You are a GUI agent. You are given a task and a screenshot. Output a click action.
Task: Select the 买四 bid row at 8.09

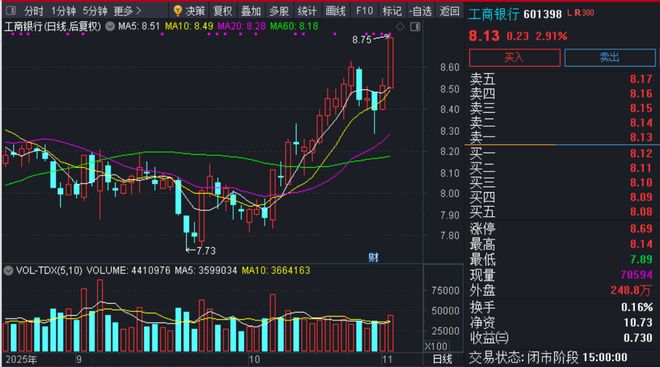[562, 197]
